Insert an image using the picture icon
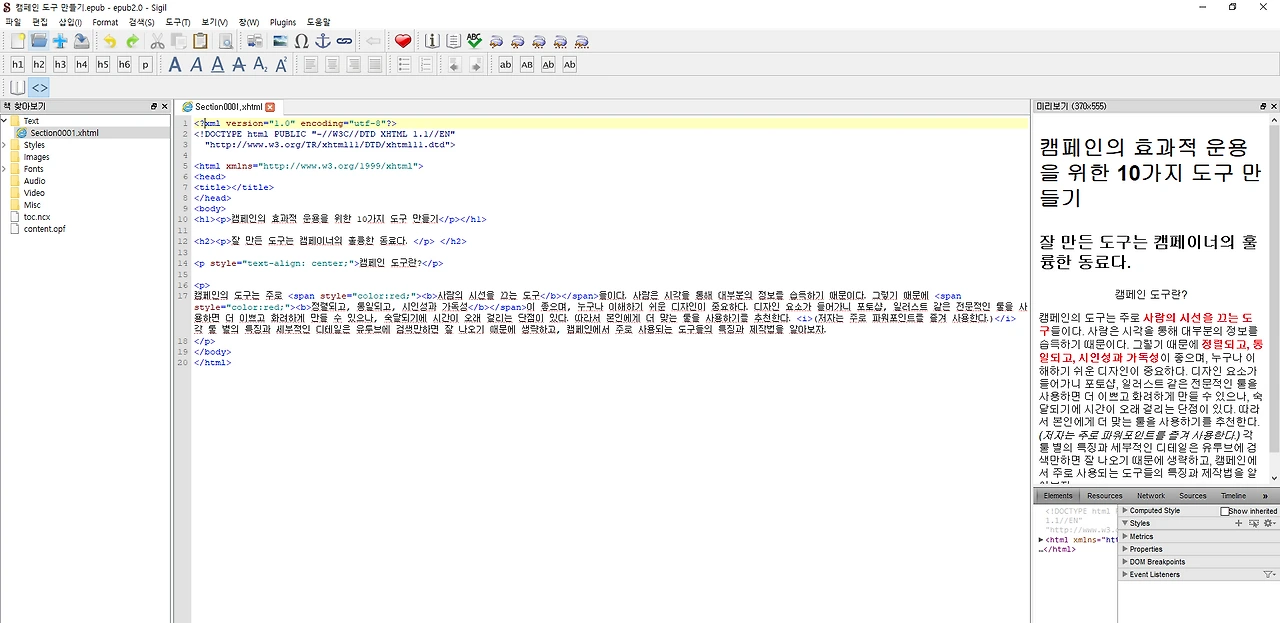 pyautogui.click(x=280, y=41)
